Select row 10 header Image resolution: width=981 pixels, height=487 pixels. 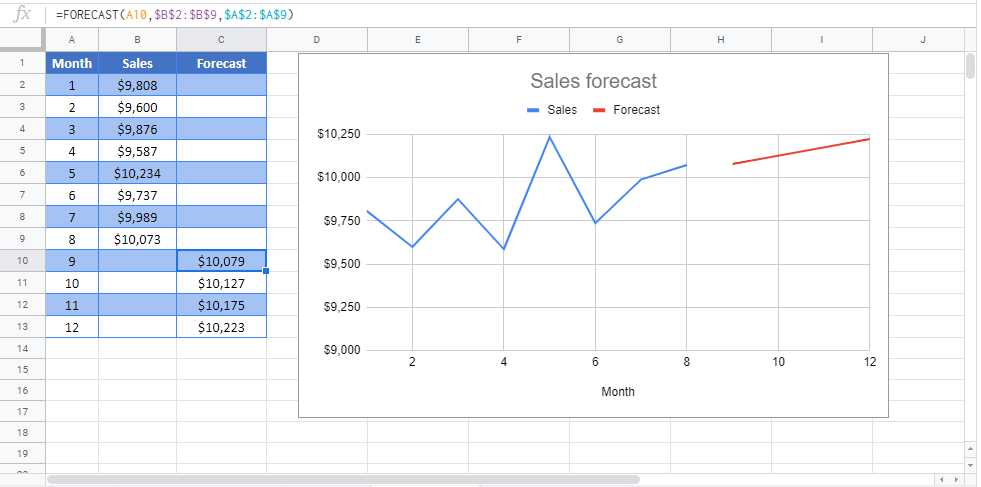point(22,260)
